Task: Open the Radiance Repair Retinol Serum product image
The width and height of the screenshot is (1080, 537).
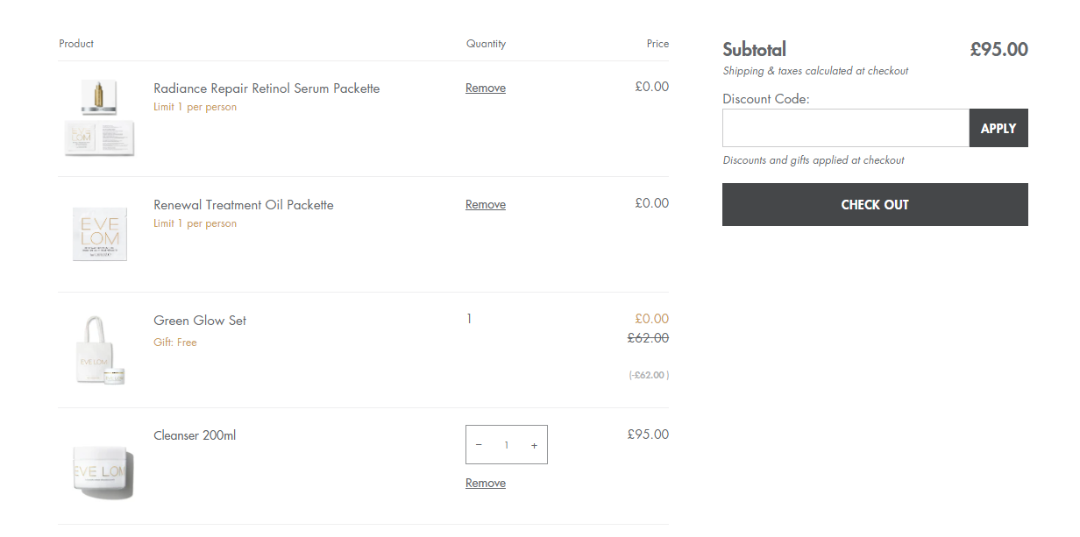Action: 99,118
